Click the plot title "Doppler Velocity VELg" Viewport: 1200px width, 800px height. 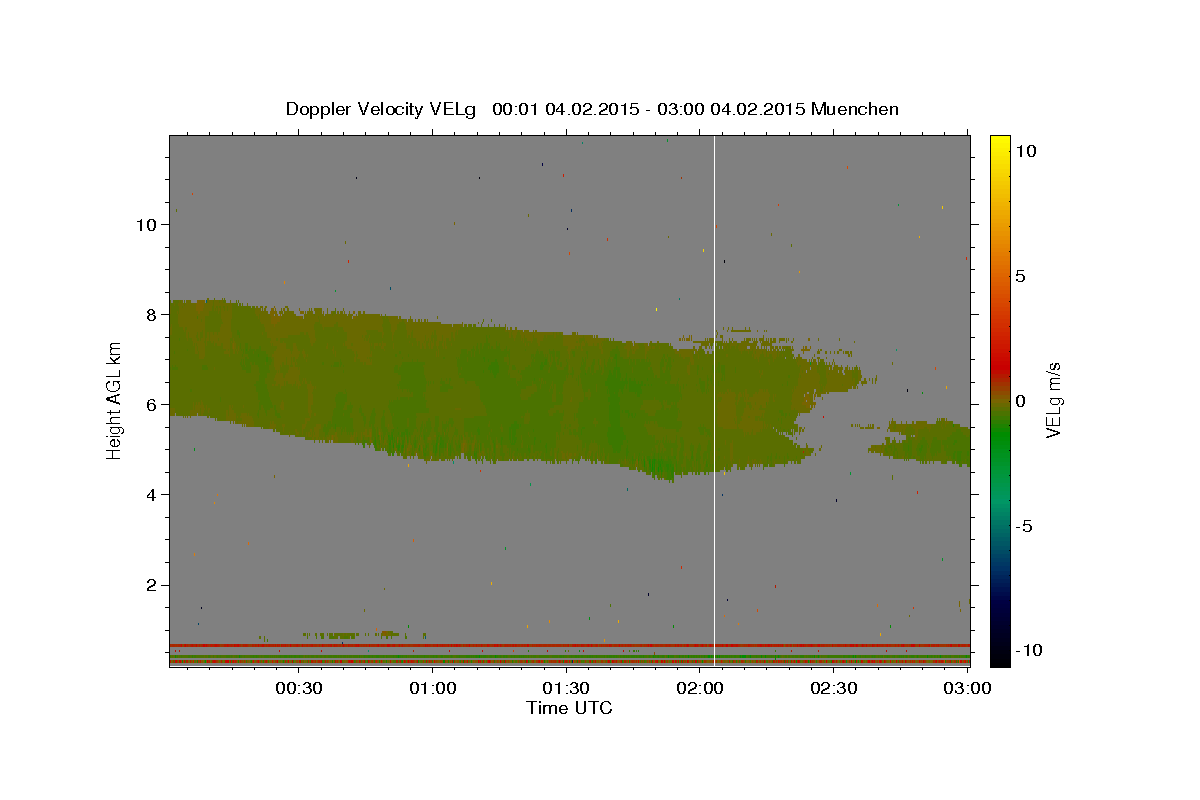click(x=380, y=109)
